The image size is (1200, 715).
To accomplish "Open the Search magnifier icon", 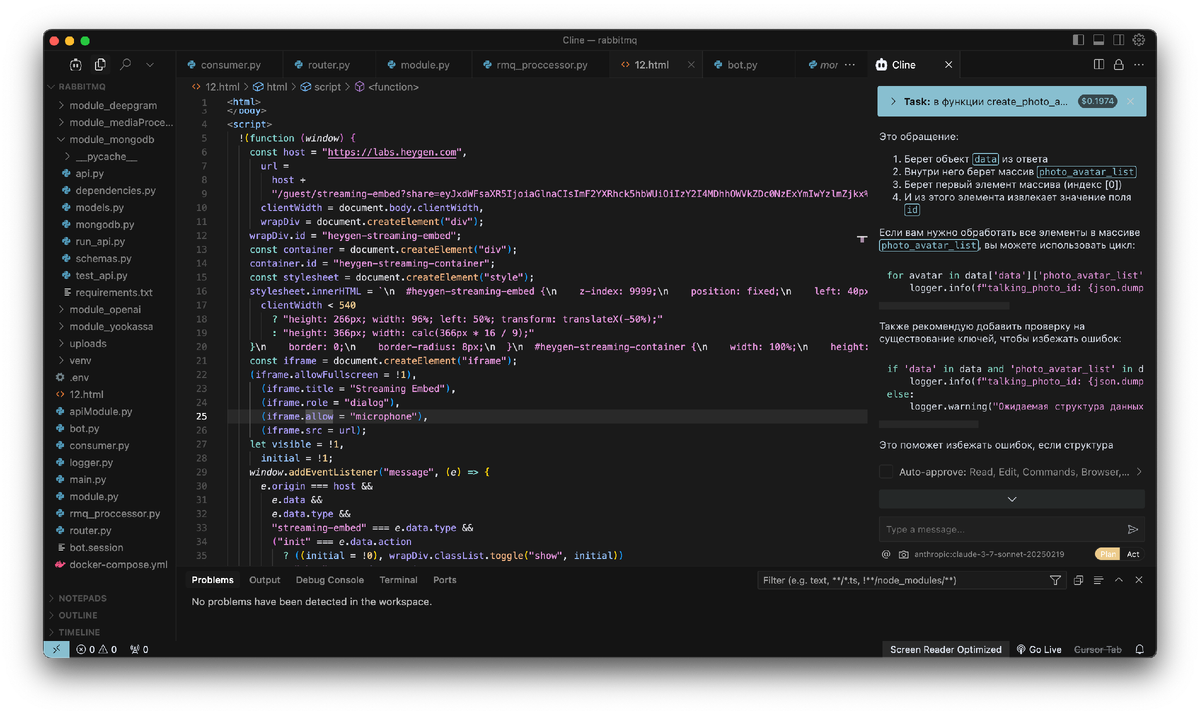I will click(126, 64).
